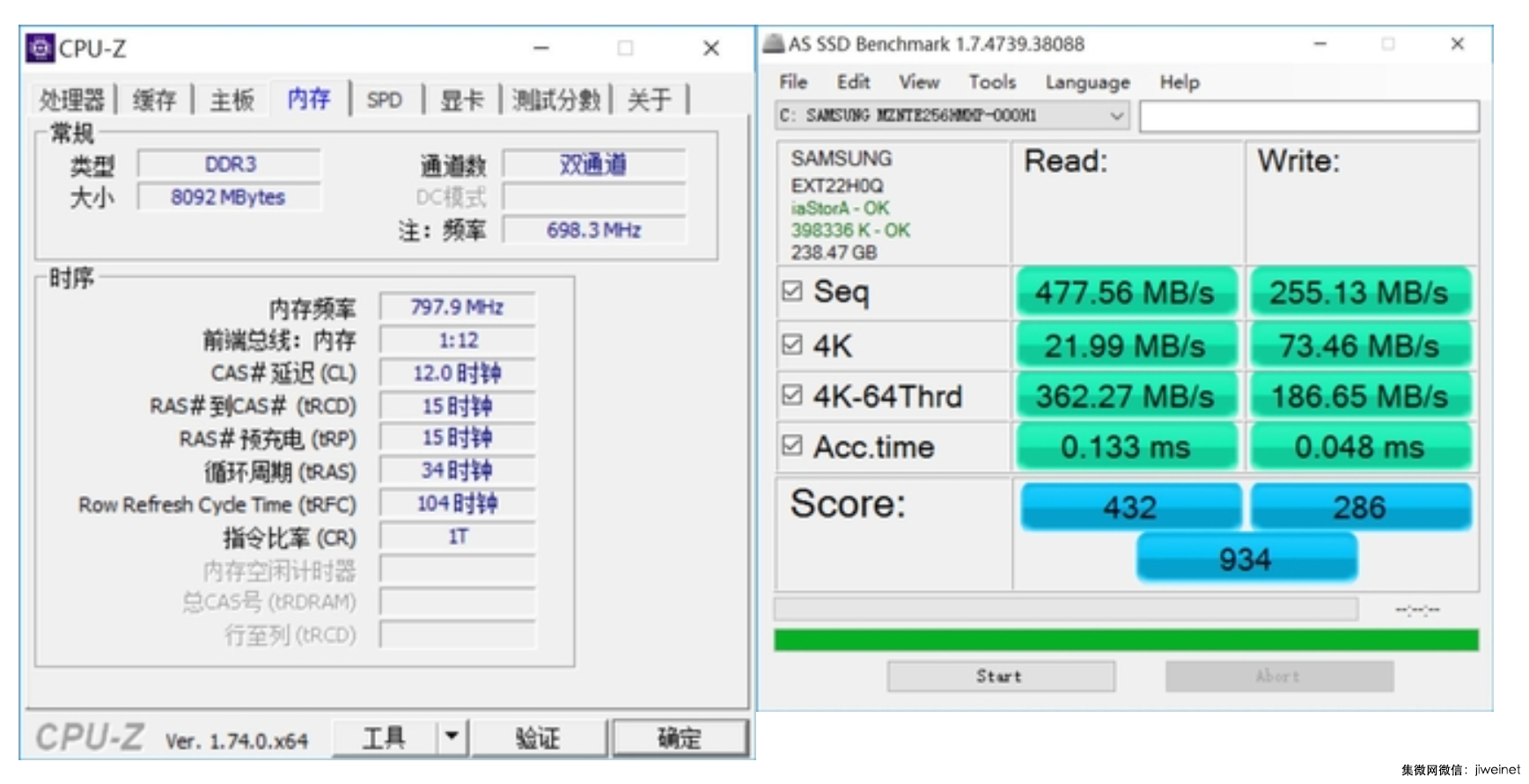1529x784 pixels.
Task: Toggle the Acc.time test checkbox
Action: [792, 445]
